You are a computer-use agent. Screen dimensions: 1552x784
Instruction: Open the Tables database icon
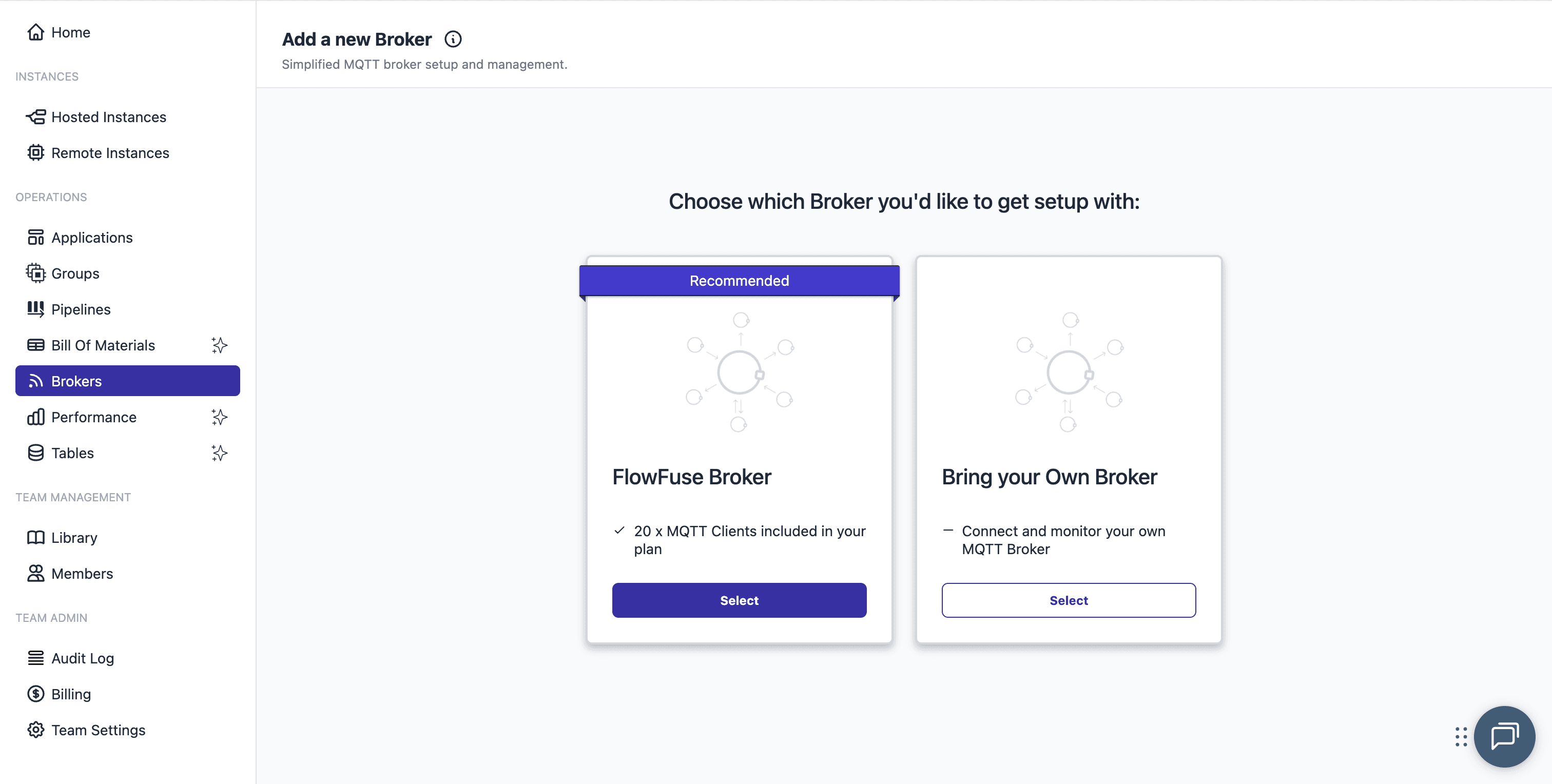coord(35,453)
